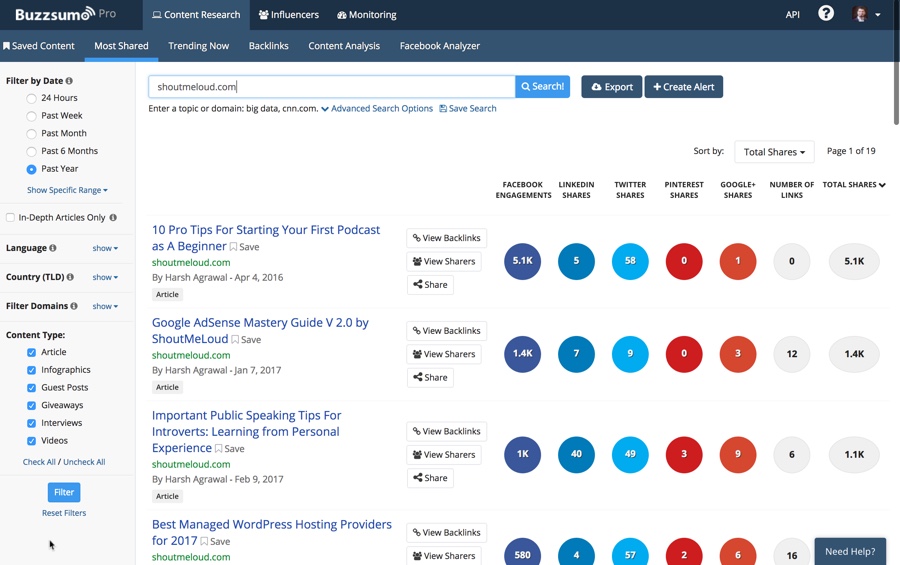Viewport: 900px width, 565px height.
Task: Save the Podcast article via bookmark icon
Action: (x=245, y=247)
